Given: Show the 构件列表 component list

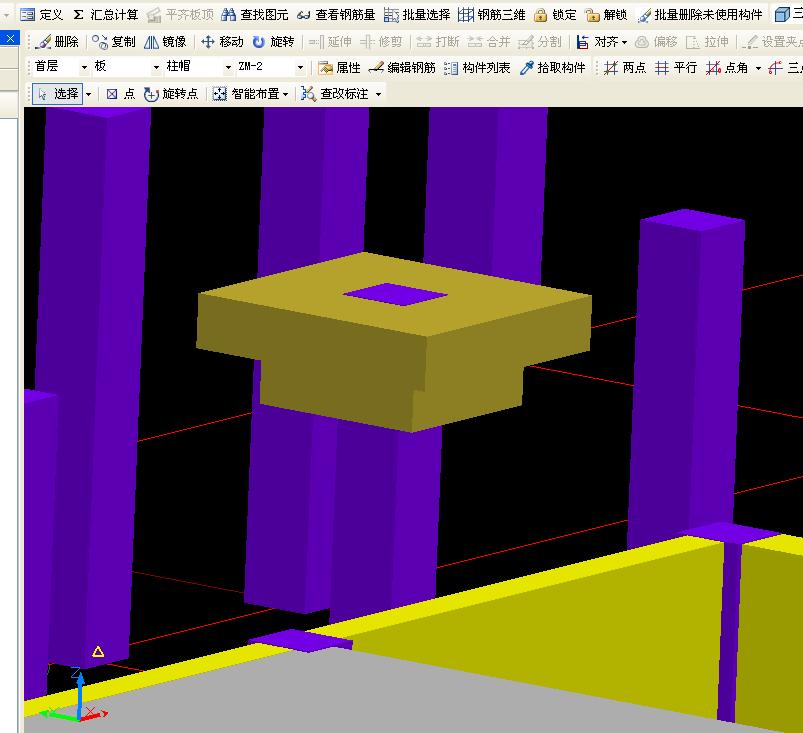Looking at the screenshot, I should tap(477, 68).
